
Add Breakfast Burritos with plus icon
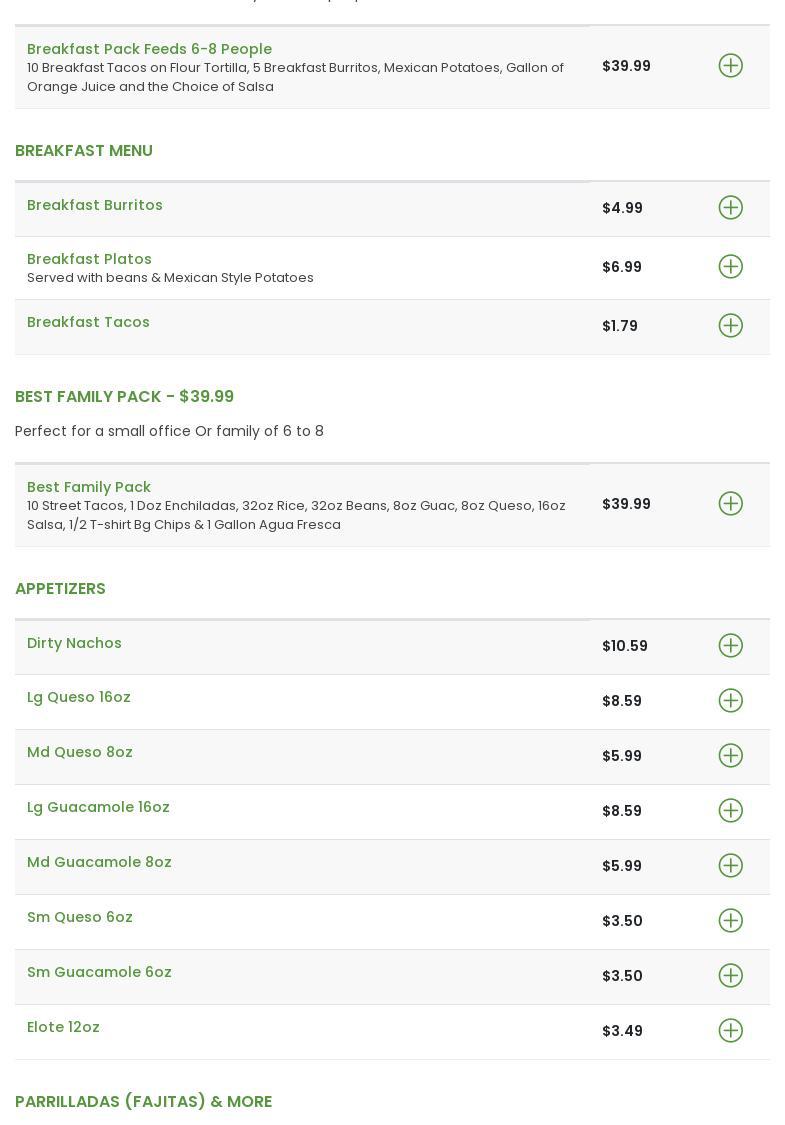click(x=731, y=208)
